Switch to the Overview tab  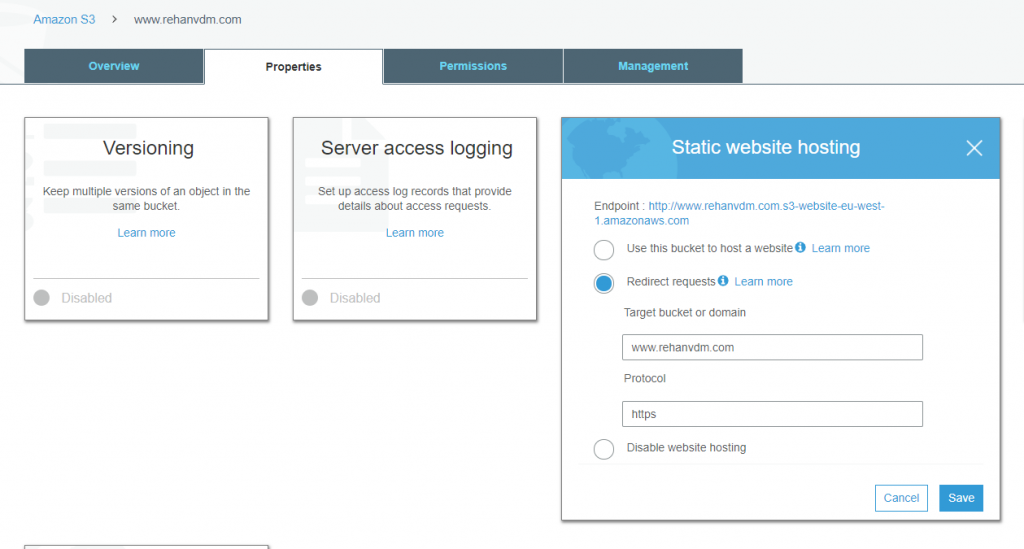(114, 66)
